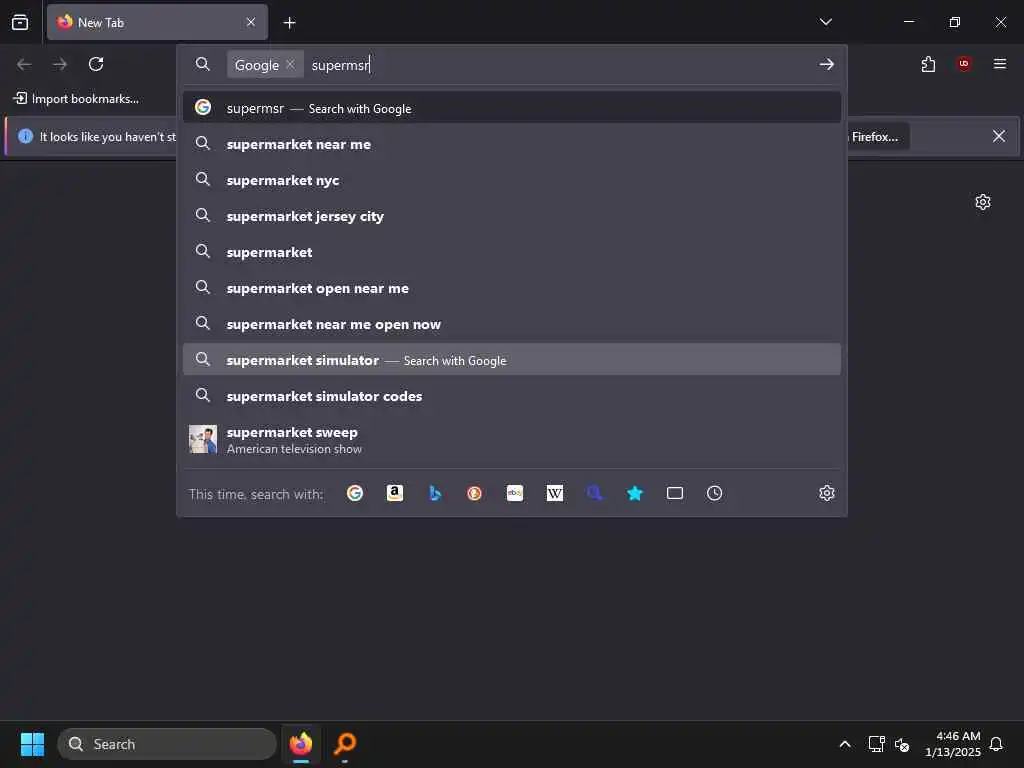This screenshot has width=1024, height=768.
Task: Go back one page
Action: 24,64
